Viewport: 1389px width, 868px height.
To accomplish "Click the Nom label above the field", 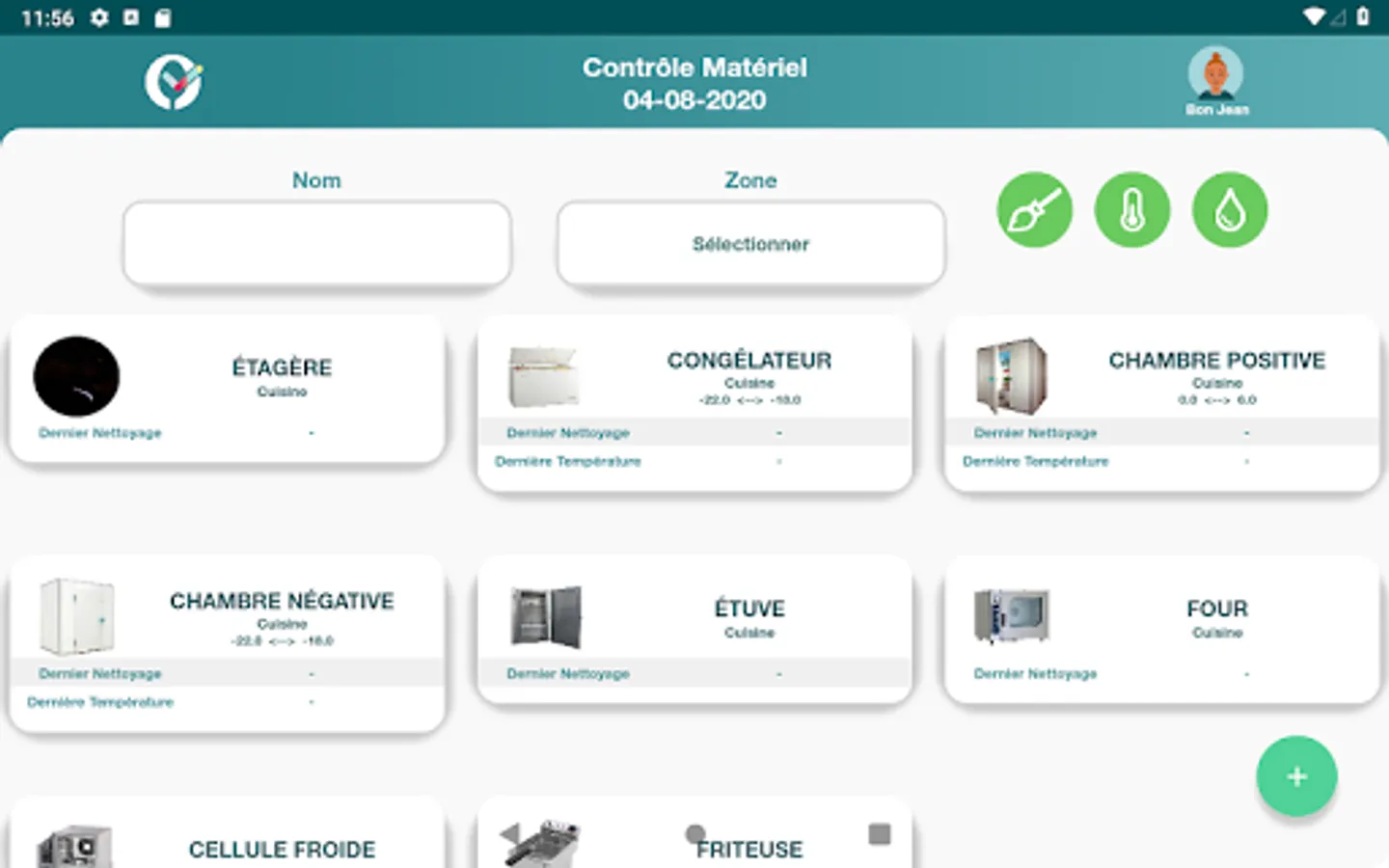I will tap(316, 180).
